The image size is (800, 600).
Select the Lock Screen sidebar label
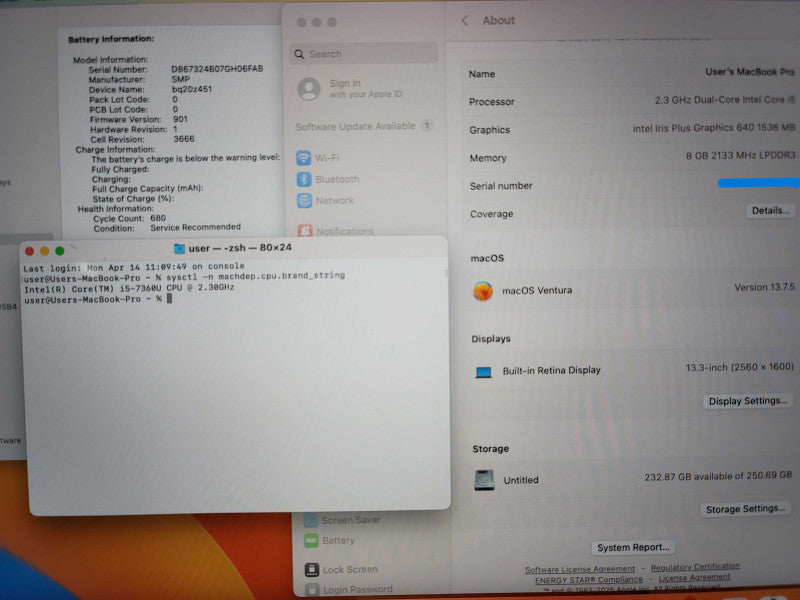click(x=350, y=569)
